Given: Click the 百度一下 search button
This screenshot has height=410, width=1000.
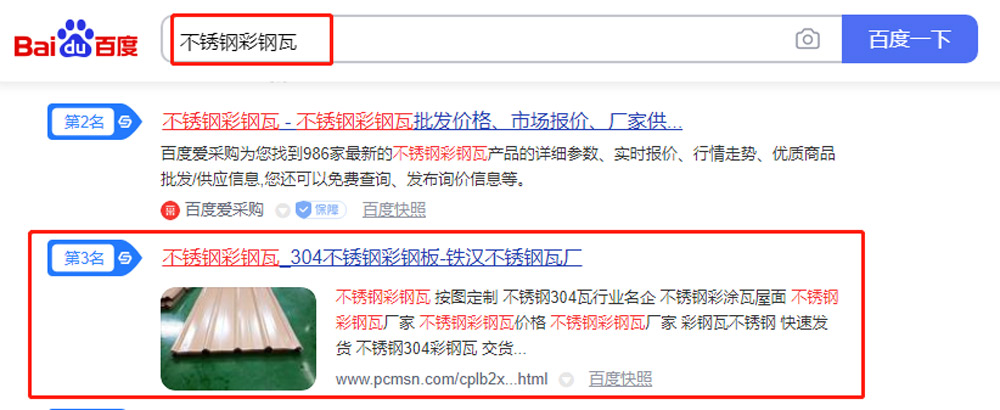Looking at the screenshot, I should click(909, 39).
